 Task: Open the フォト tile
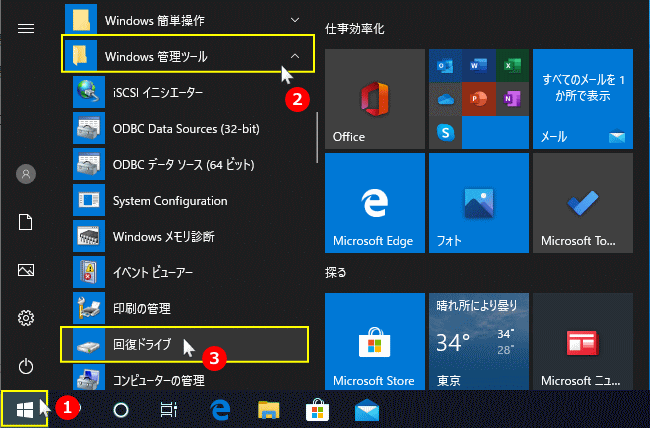(479, 203)
